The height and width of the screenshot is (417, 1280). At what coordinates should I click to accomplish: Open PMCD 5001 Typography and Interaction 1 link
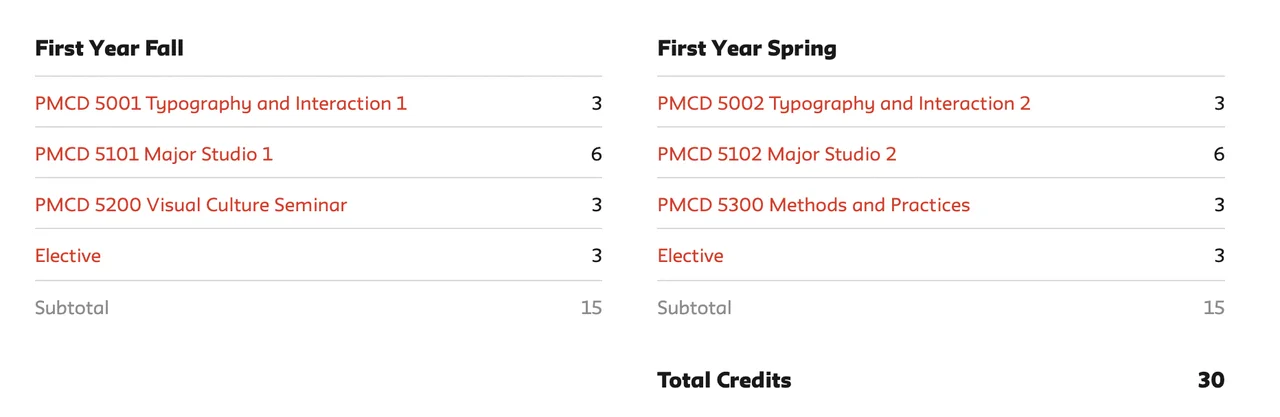click(x=220, y=103)
